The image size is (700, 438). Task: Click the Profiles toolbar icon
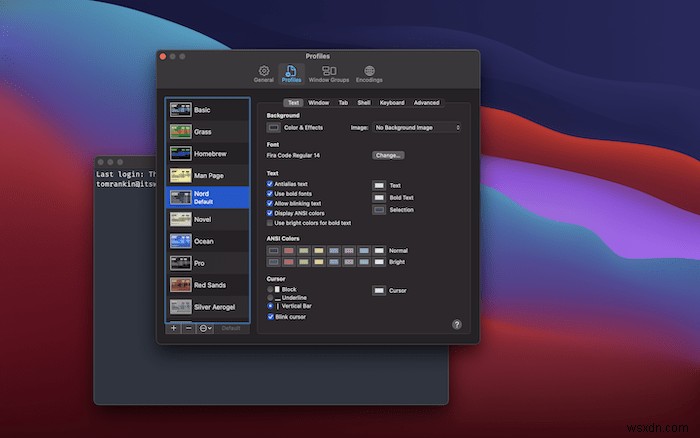[292, 73]
